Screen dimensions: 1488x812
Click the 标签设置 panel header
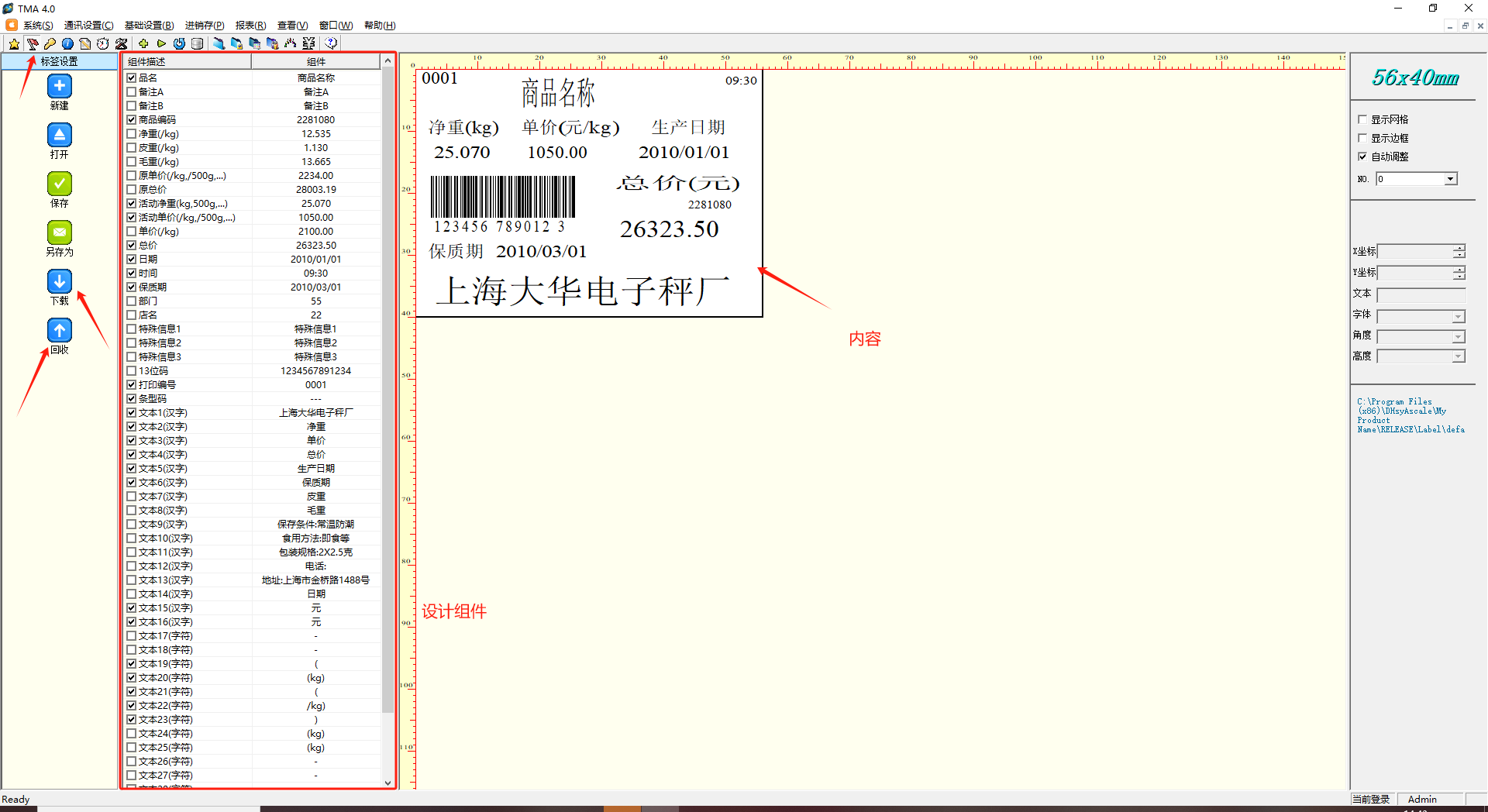coord(60,61)
